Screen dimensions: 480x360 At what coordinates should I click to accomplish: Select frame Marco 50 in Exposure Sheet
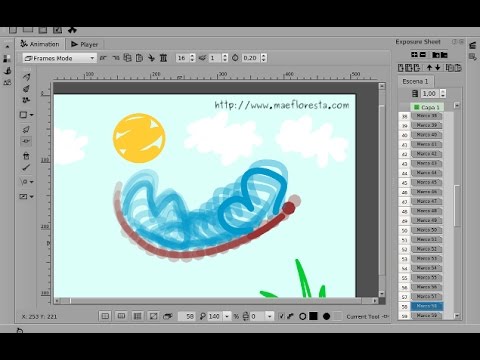(x=427, y=230)
